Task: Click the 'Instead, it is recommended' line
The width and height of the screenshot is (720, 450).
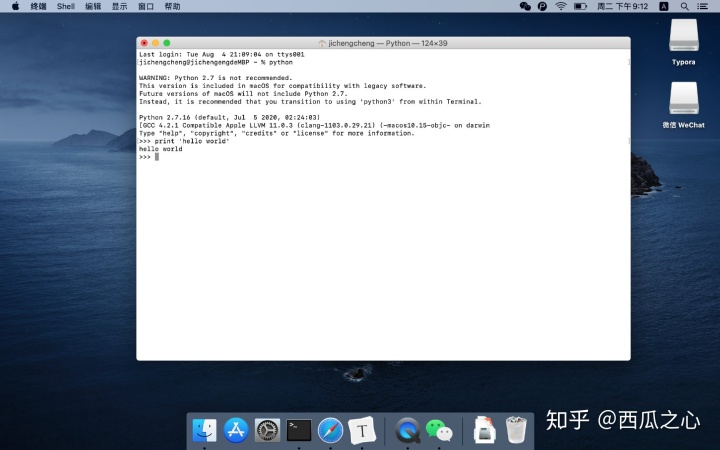Action: coord(310,101)
